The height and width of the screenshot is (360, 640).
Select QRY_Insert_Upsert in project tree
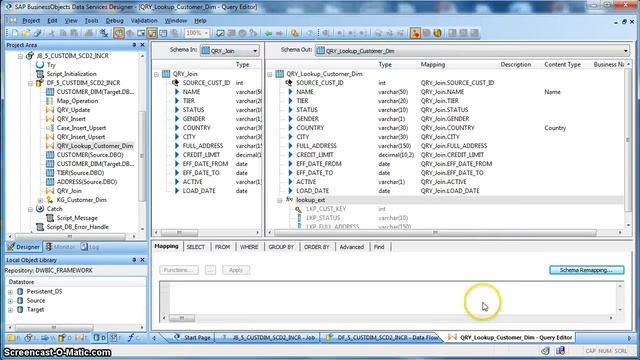[x=81, y=137]
